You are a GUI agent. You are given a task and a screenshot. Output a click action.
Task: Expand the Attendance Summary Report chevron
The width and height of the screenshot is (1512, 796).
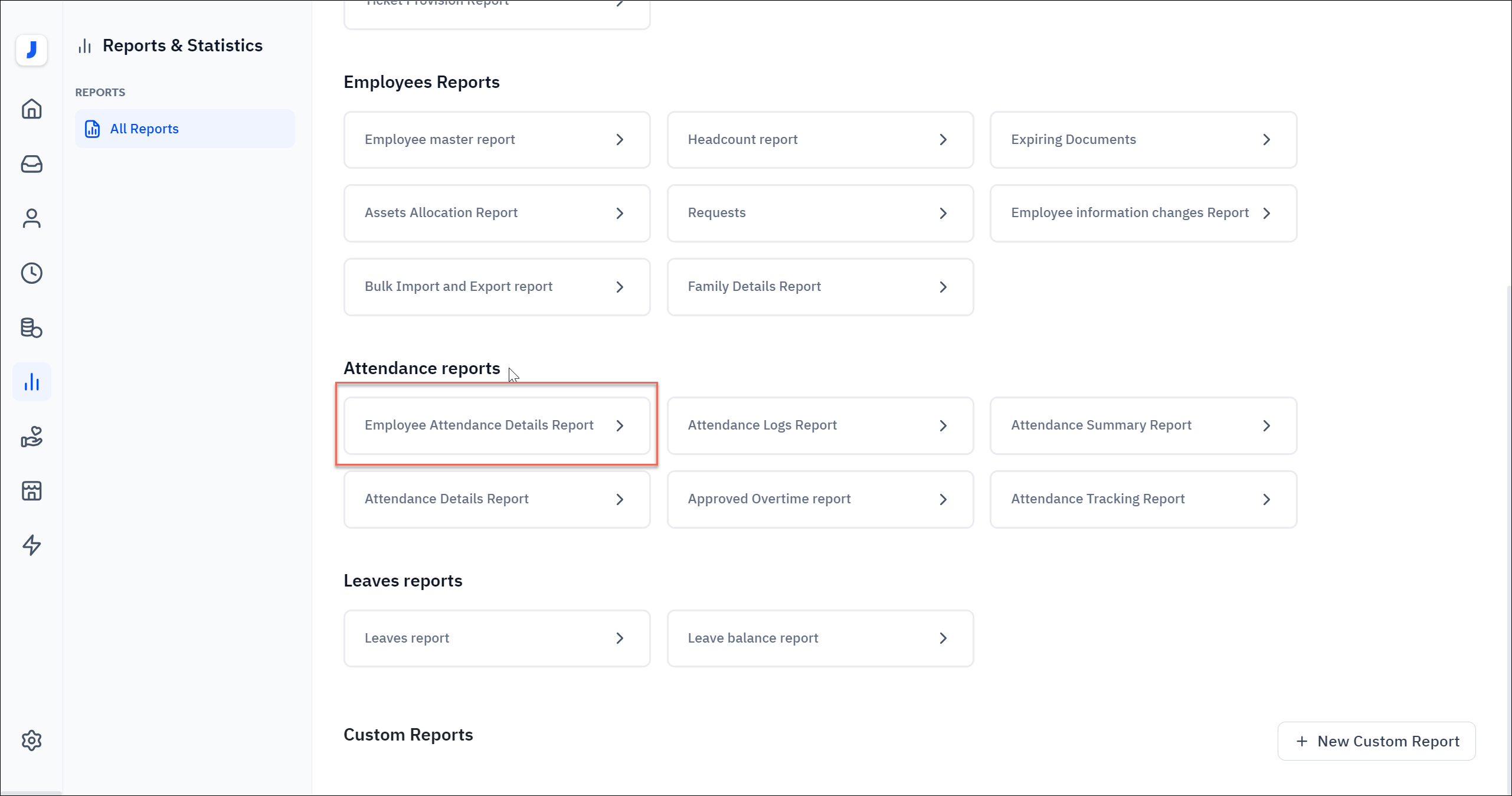[x=1266, y=425]
